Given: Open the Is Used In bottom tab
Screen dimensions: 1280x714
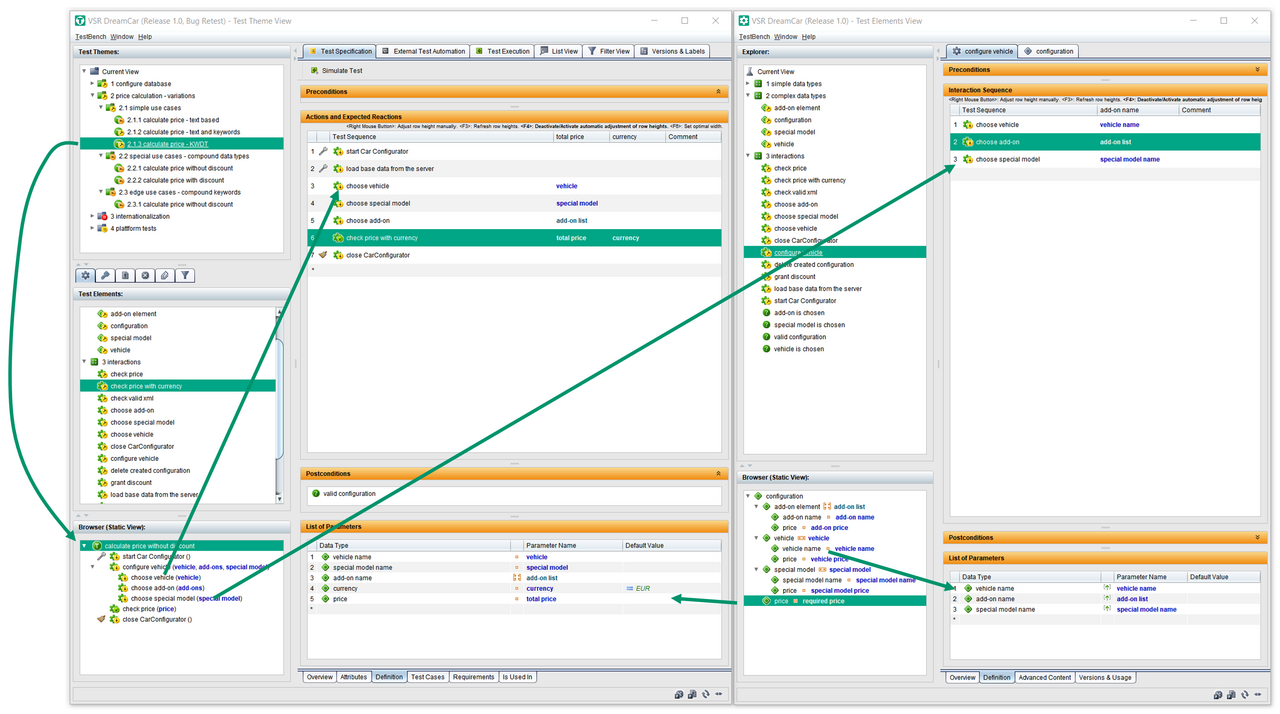Looking at the screenshot, I should coord(517,677).
